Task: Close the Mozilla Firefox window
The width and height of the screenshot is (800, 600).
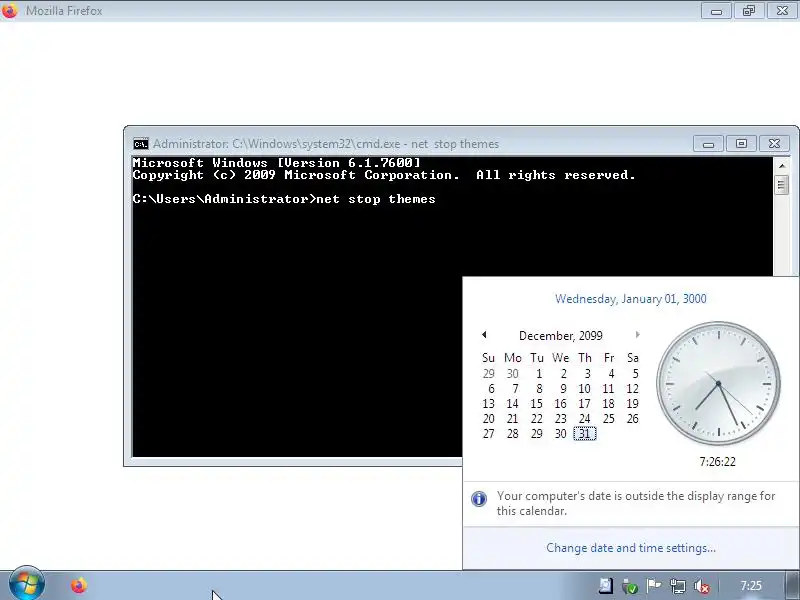Action: (x=782, y=11)
